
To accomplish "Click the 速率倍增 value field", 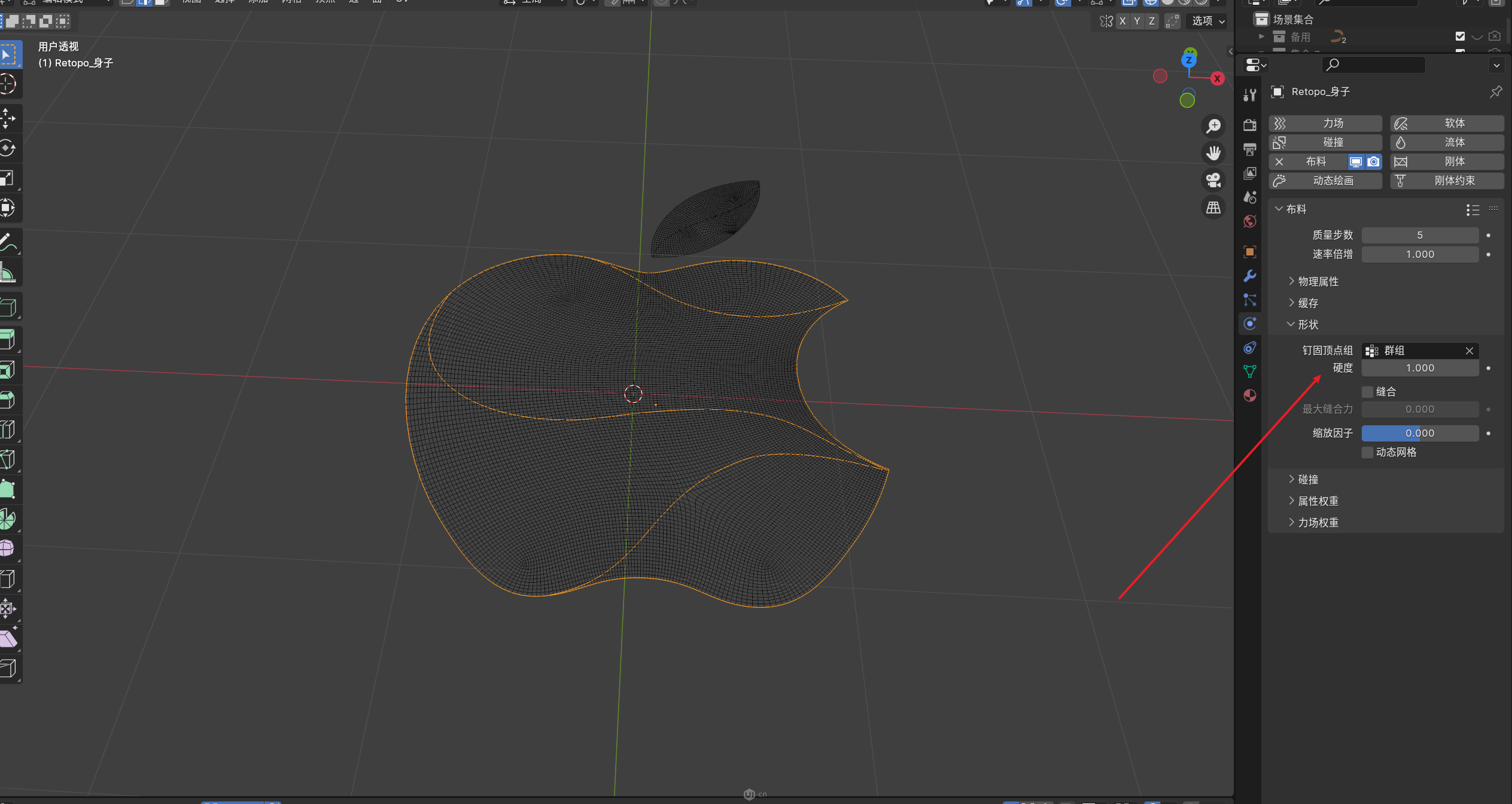I will (x=1420, y=254).
